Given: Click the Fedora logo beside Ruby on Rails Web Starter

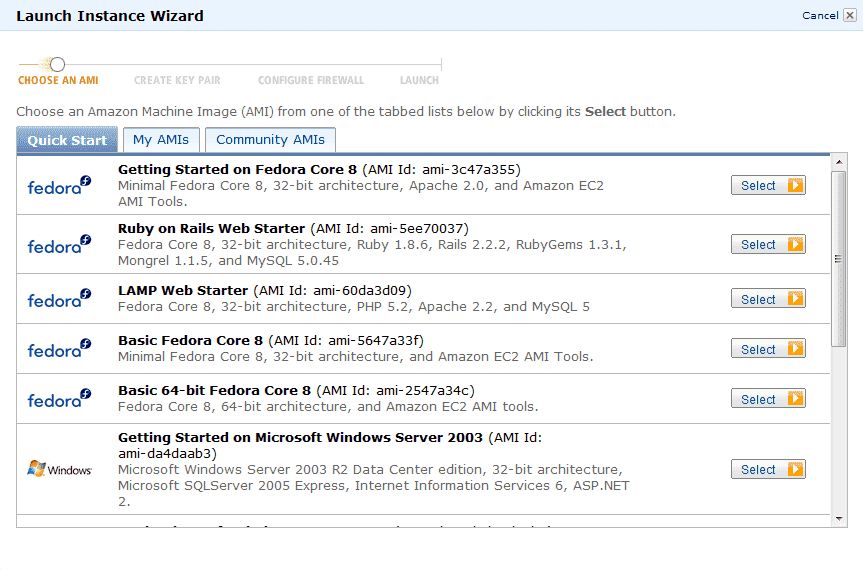Looking at the screenshot, I should click(x=59, y=244).
